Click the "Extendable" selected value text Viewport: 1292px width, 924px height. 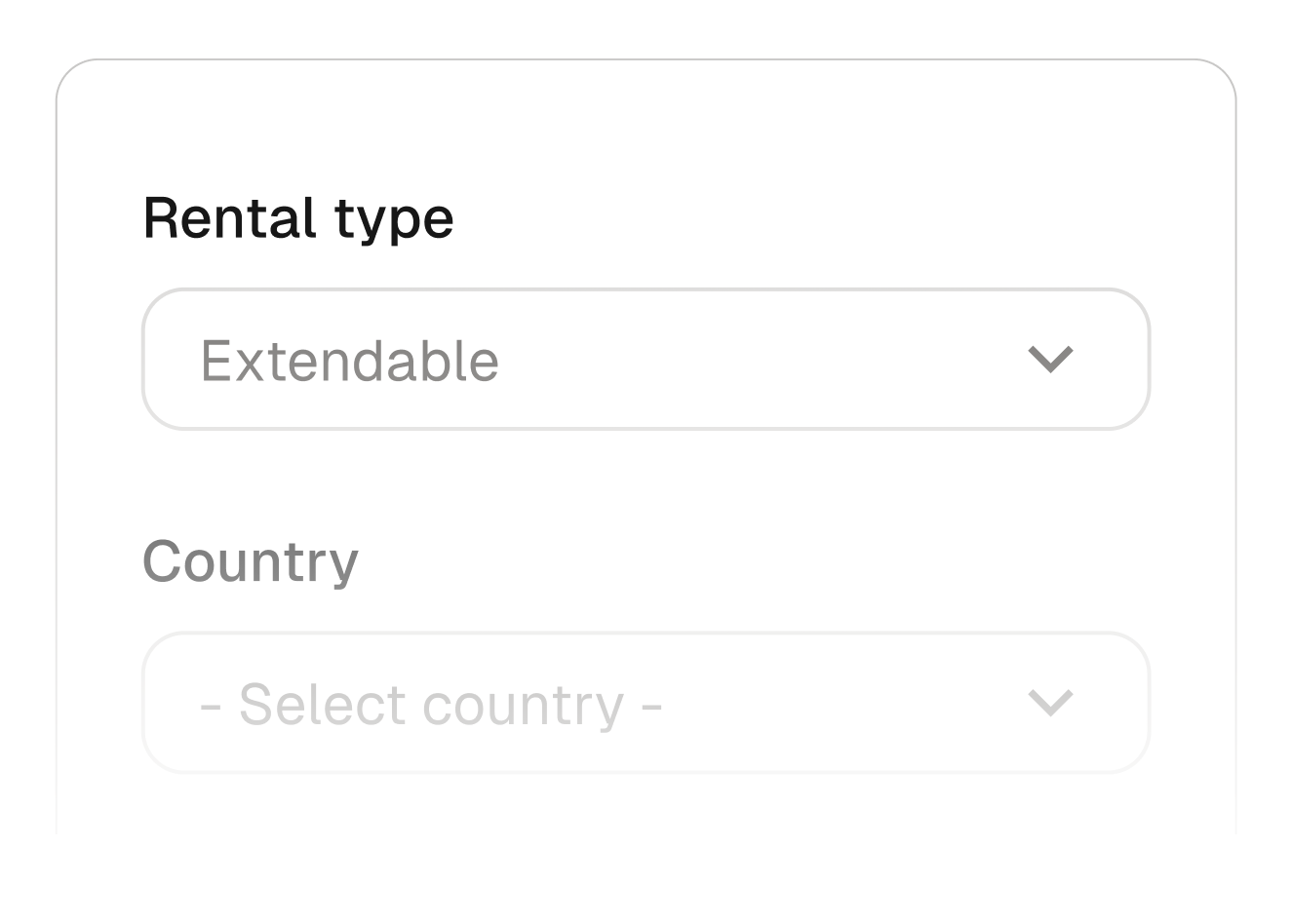tap(349, 361)
